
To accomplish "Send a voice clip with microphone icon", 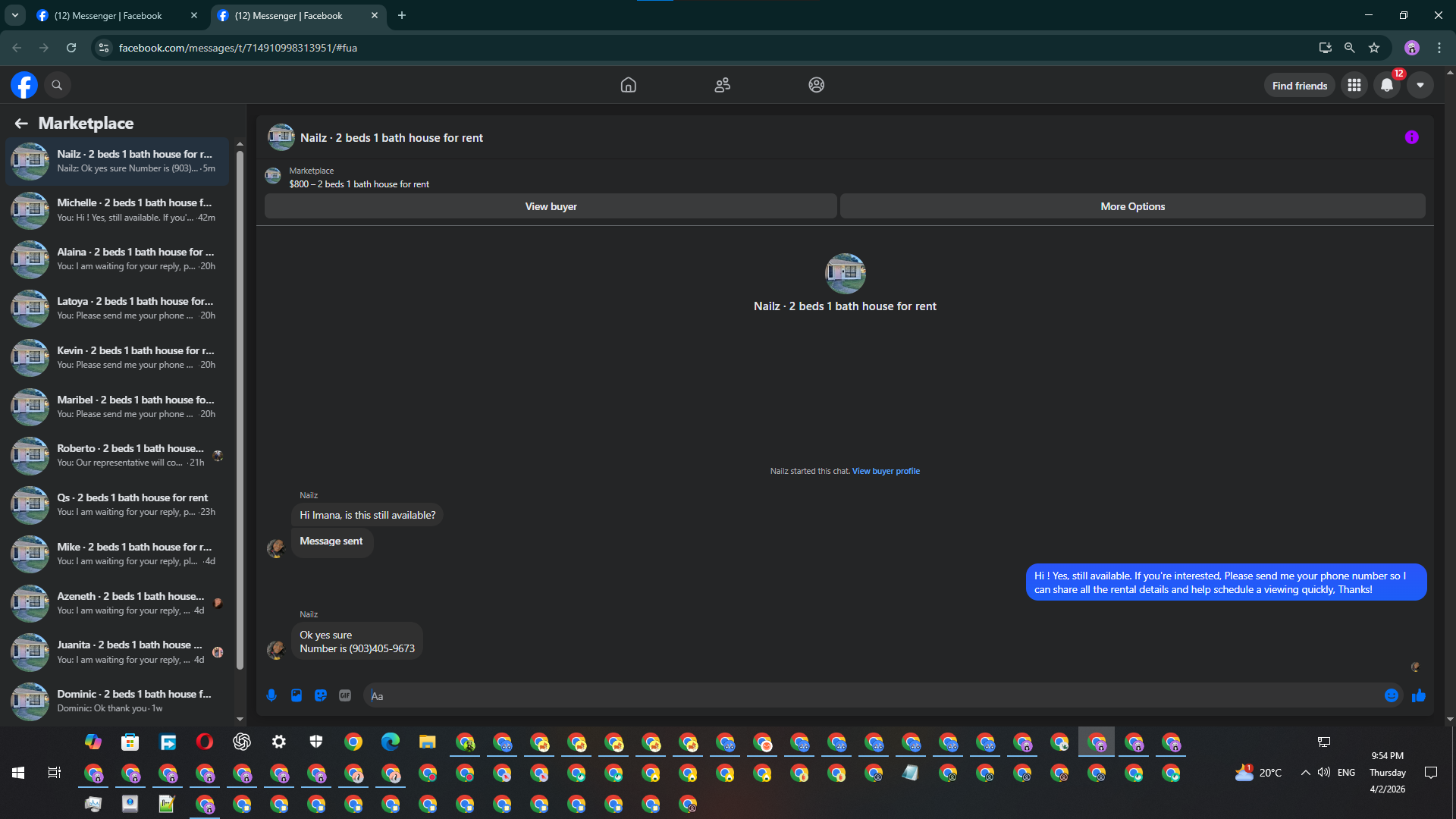I will pyautogui.click(x=271, y=695).
